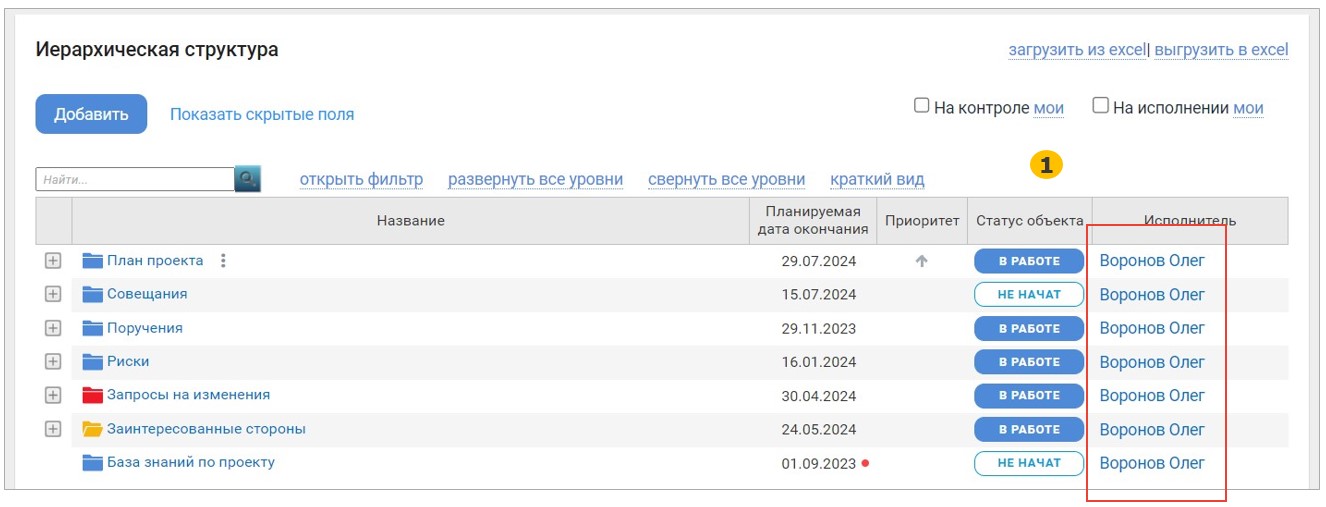Enable the На контроле checkbox
Image resolution: width=1326 pixels, height=507 pixels.
(x=922, y=106)
